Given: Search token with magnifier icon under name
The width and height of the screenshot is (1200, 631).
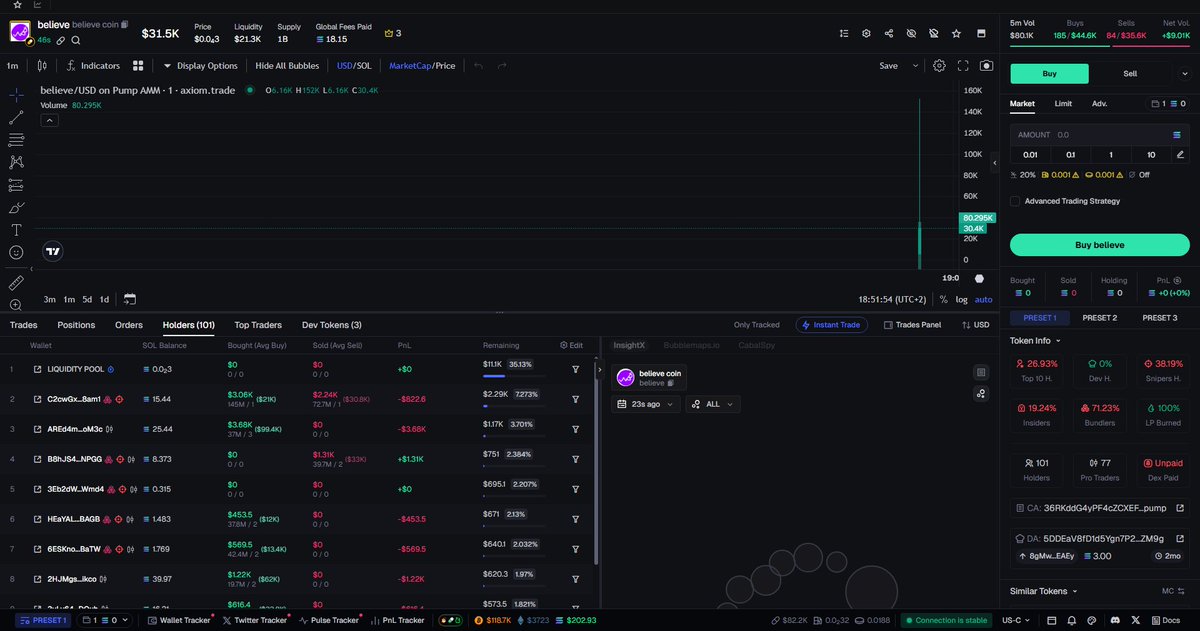Looking at the screenshot, I should pyautogui.click(x=76, y=40).
